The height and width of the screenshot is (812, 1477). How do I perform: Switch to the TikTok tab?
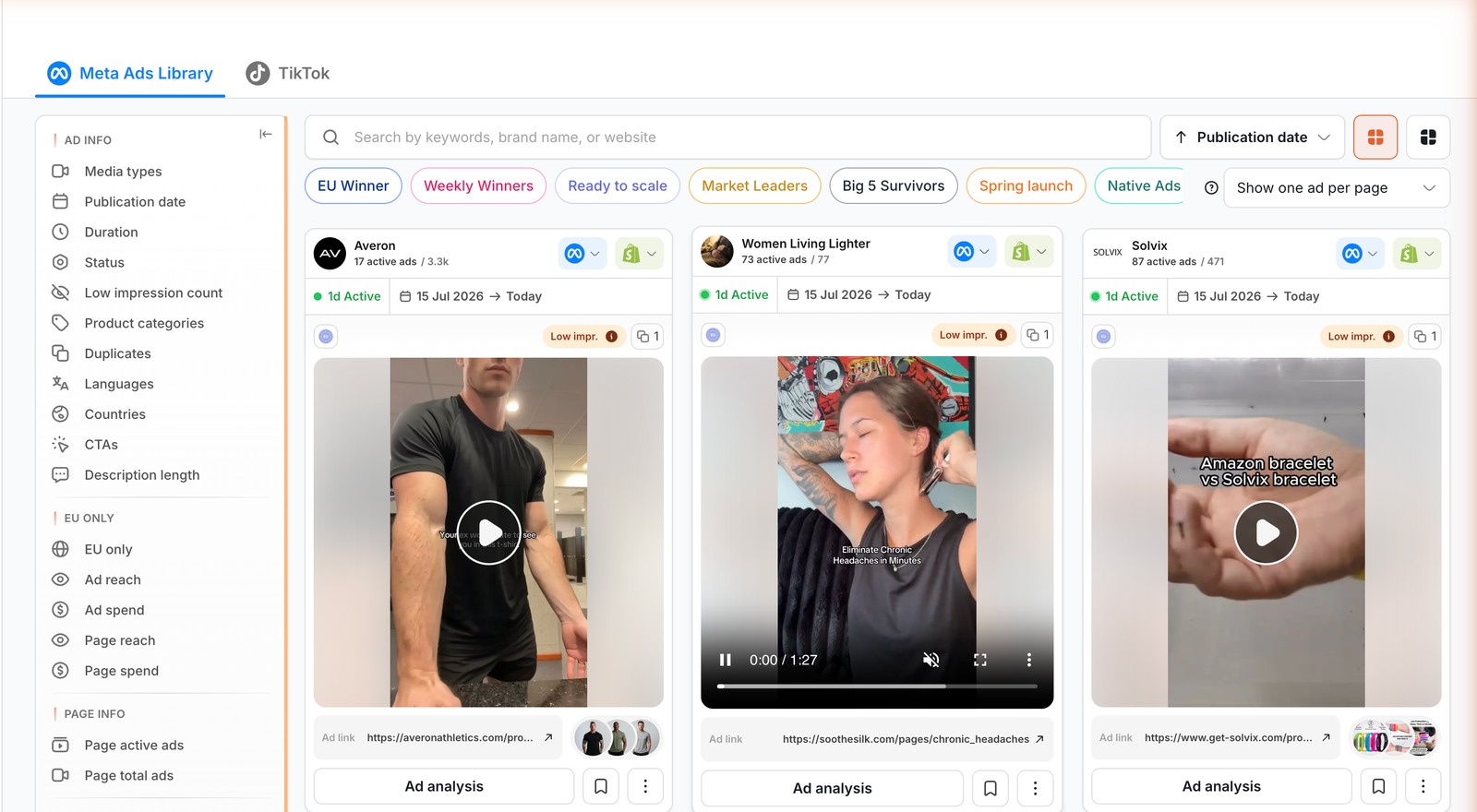tap(288, 73)
